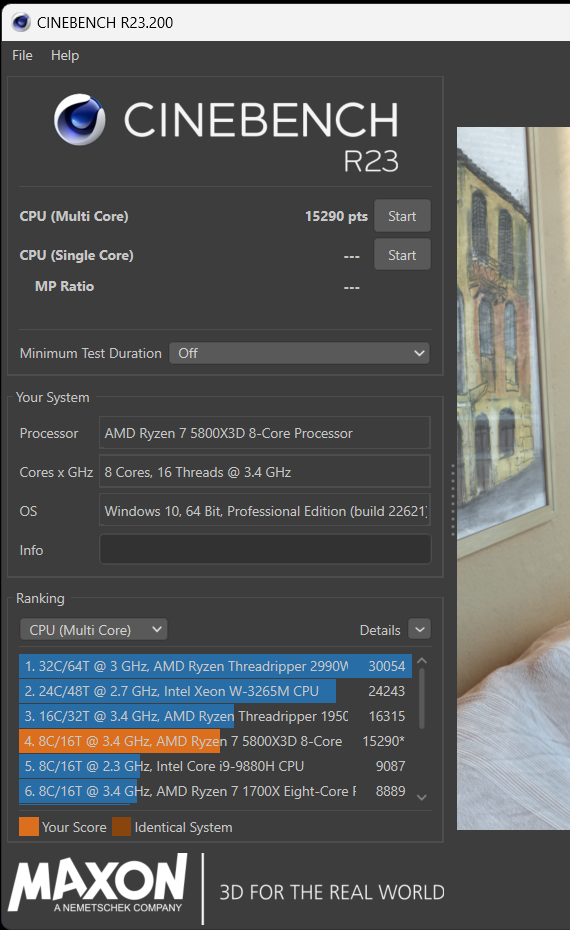Start the CPU Single Core test
The image size is (570, 930).
[x=402, y=255]
